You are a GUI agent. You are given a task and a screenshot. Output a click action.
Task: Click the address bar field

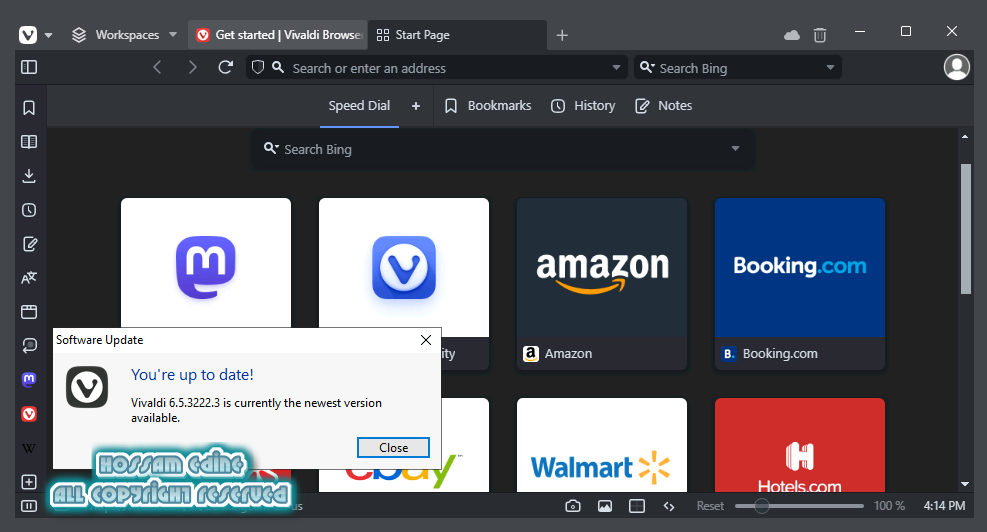(436, 67)
